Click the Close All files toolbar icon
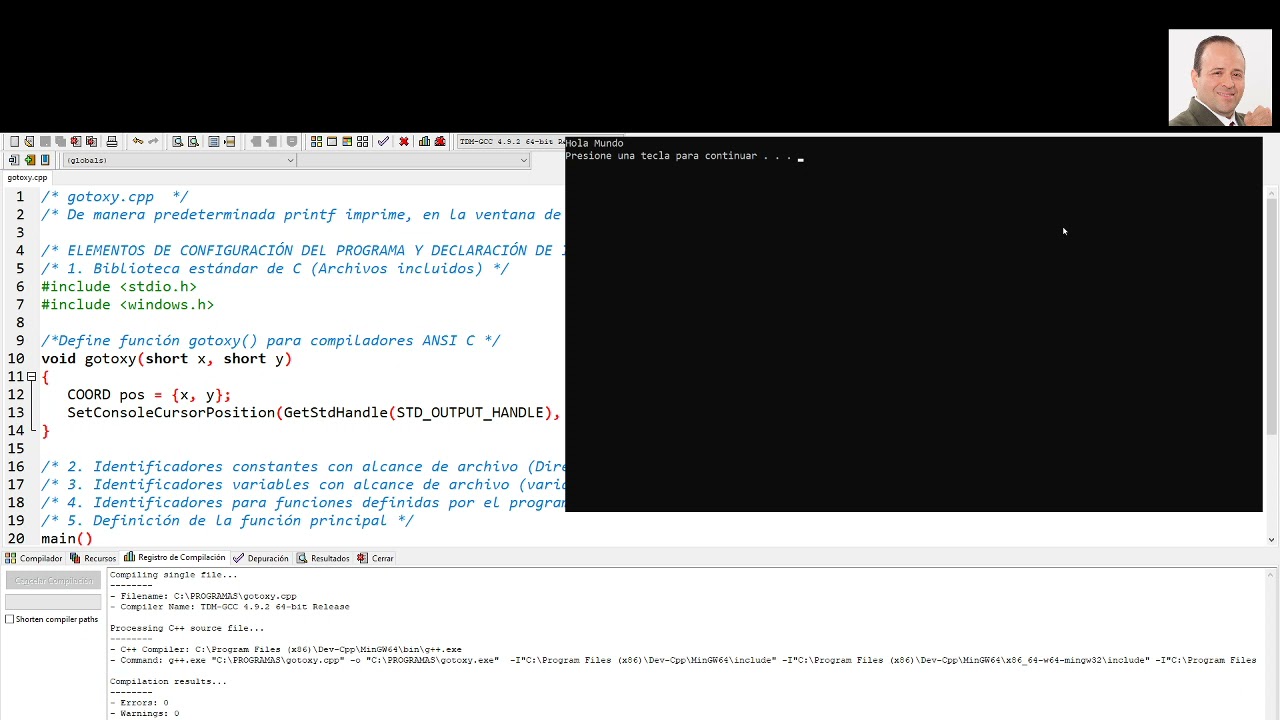Image resolution: width=1280 pixels, height=720 pixels. click(91, 141)
